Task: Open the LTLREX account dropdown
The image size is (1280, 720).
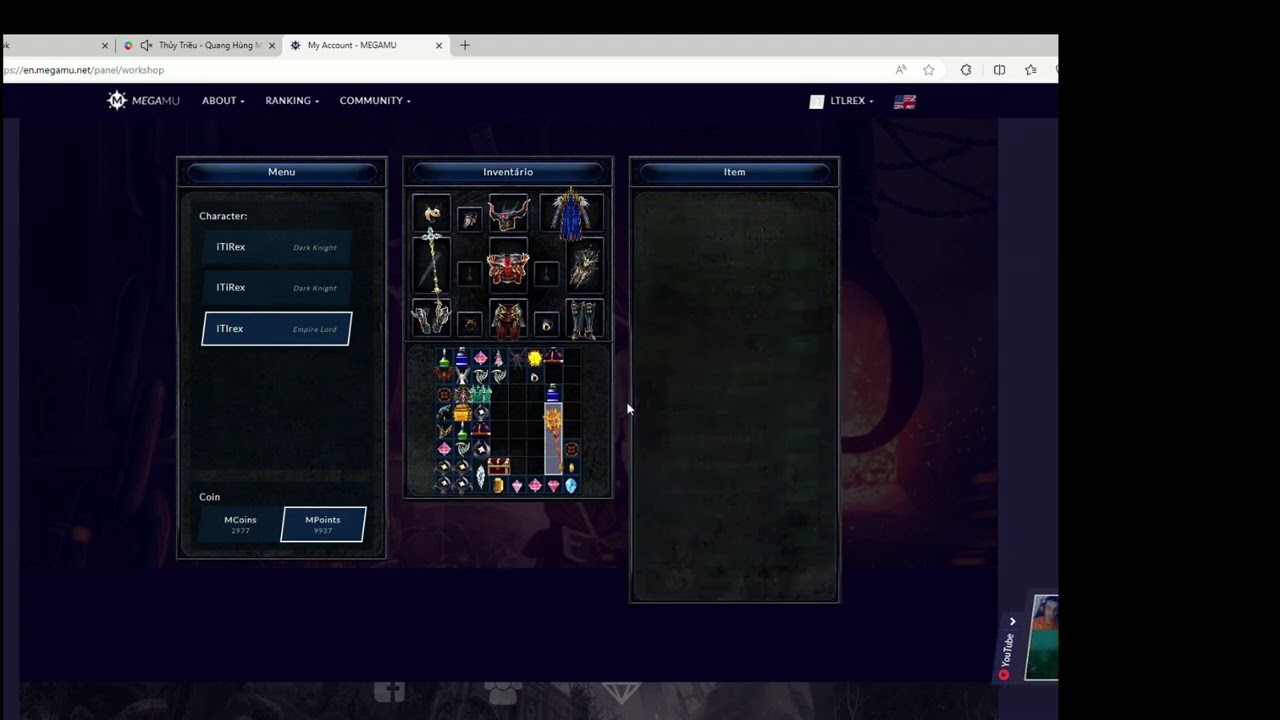Action: coord(842,101)
